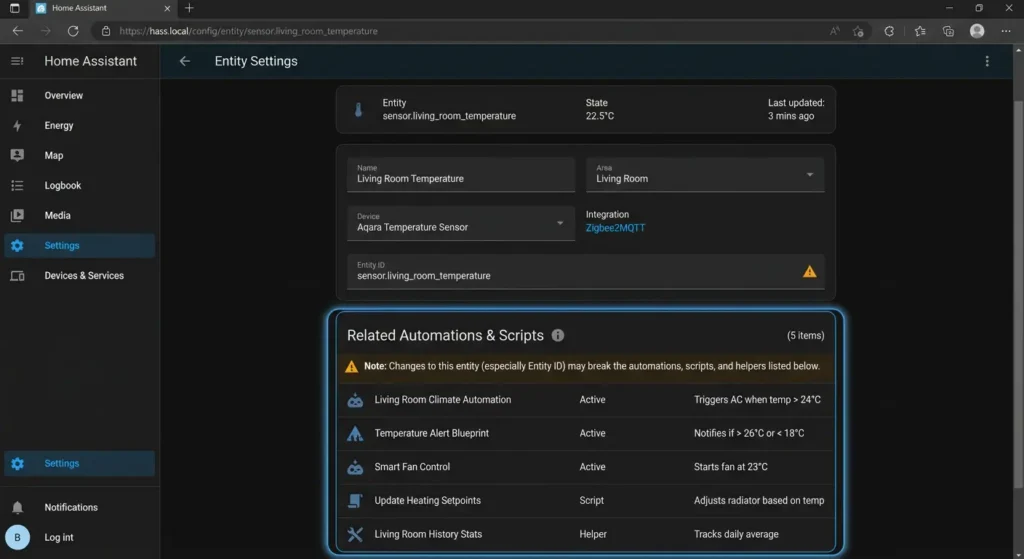Open a new browser tab
This screenshot has width=1024, height=559.
(x=189, y=8)
